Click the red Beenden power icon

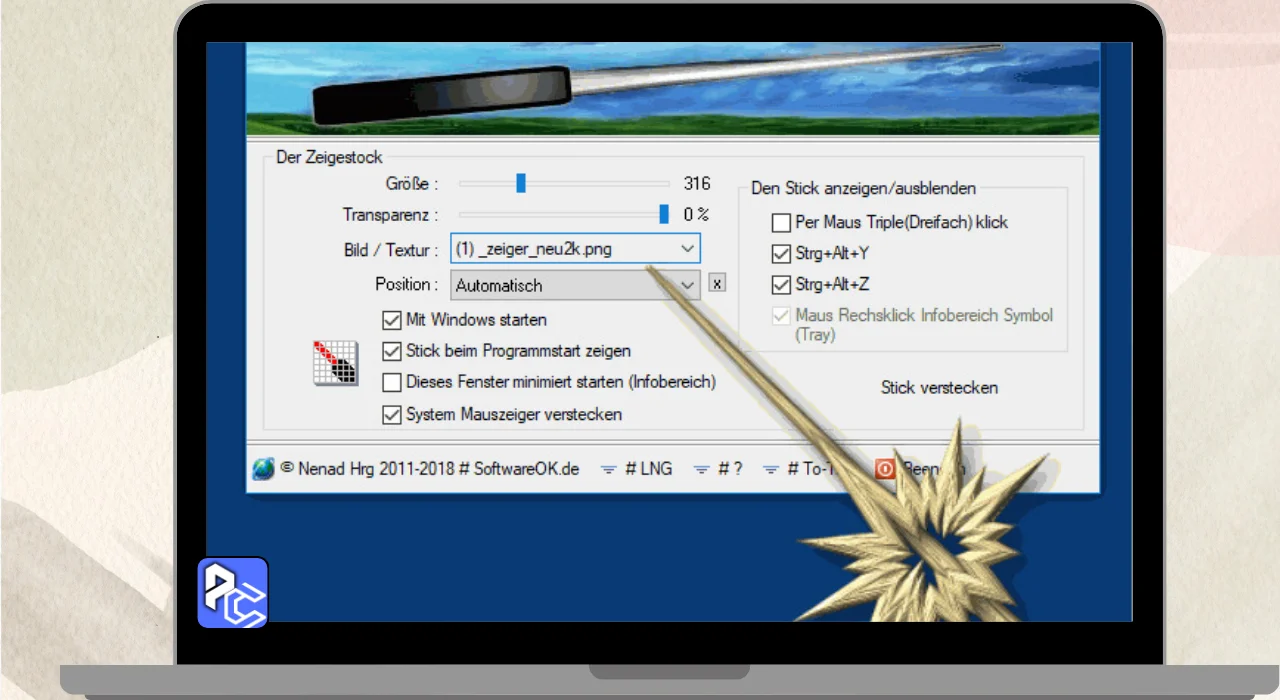(x=885, y=468)
